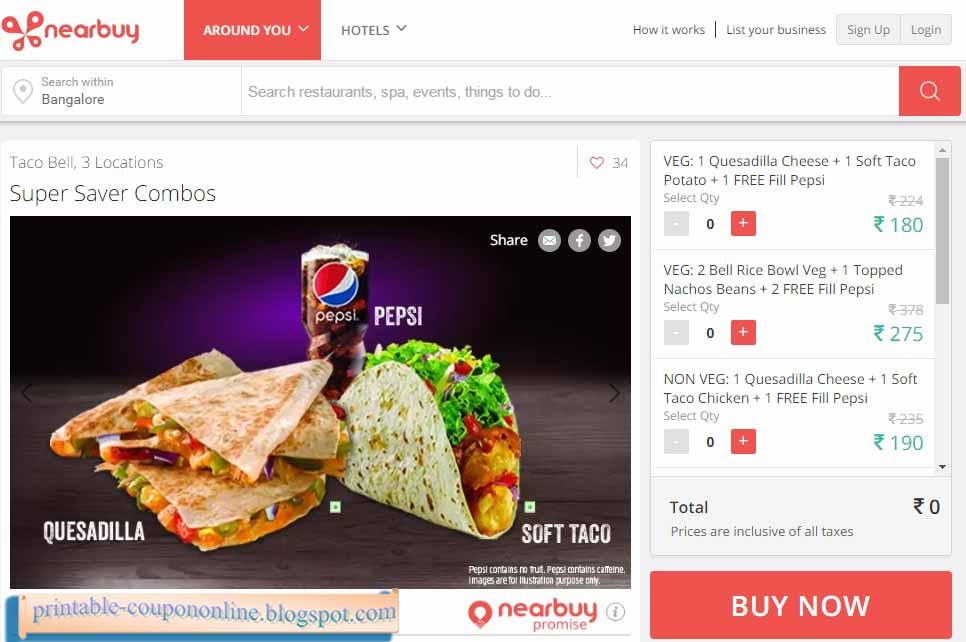Open nearbuy promise info icon
The height and width of the screenshot is (642, 966).
pyautogui.click(x=615, y=612)
